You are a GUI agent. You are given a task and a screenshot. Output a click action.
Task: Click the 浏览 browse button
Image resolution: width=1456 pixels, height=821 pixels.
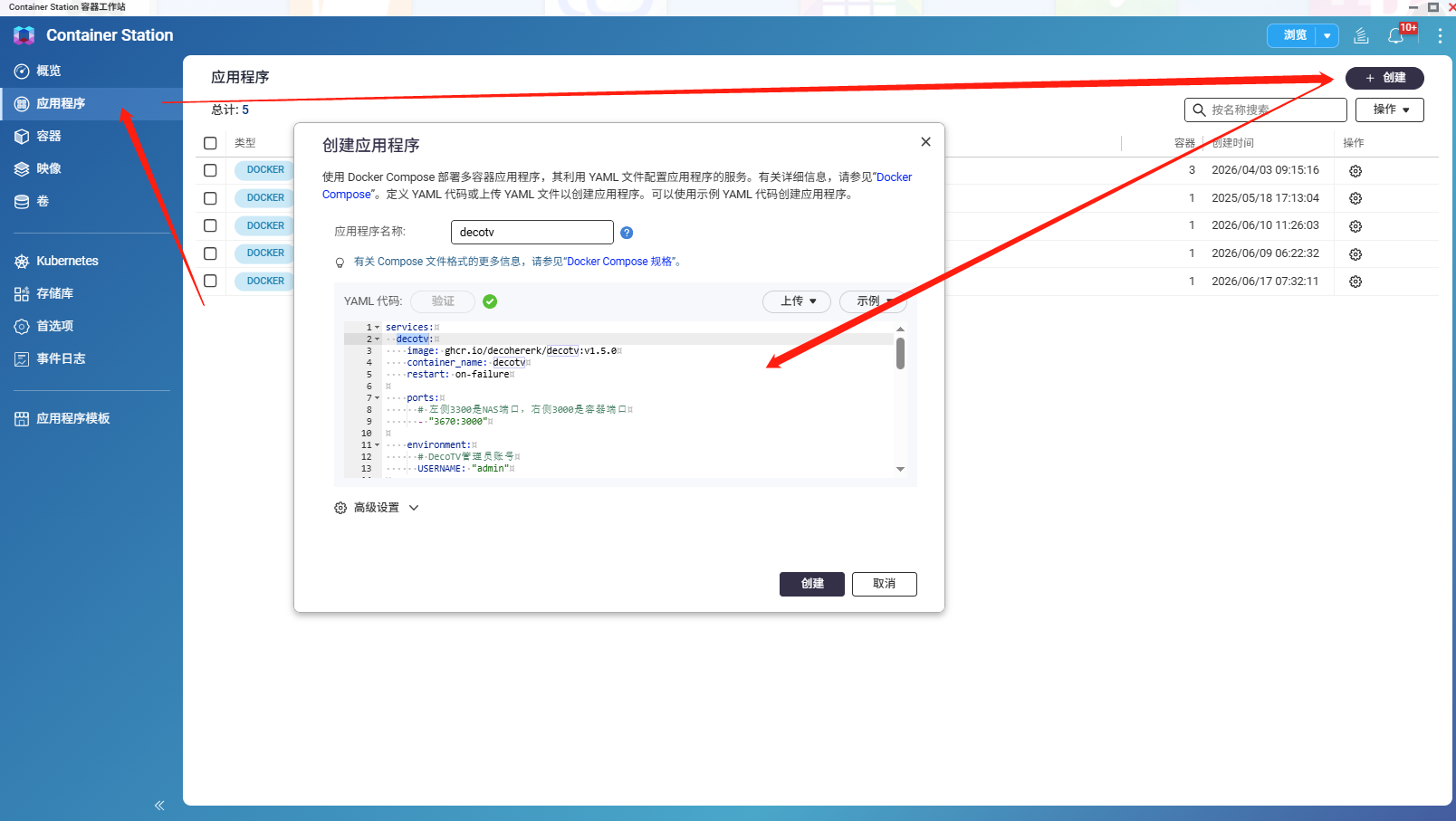[1291, 35]
